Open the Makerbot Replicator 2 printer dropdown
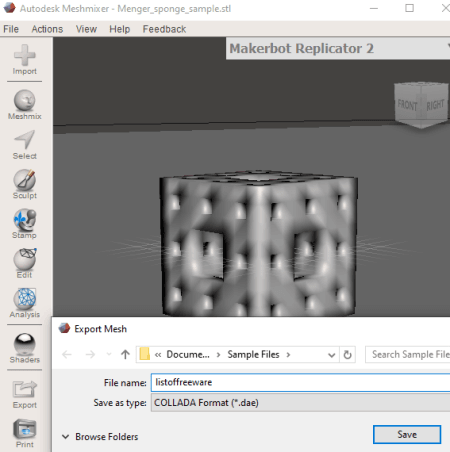This screenshot has height=452, width=450. 338,49
